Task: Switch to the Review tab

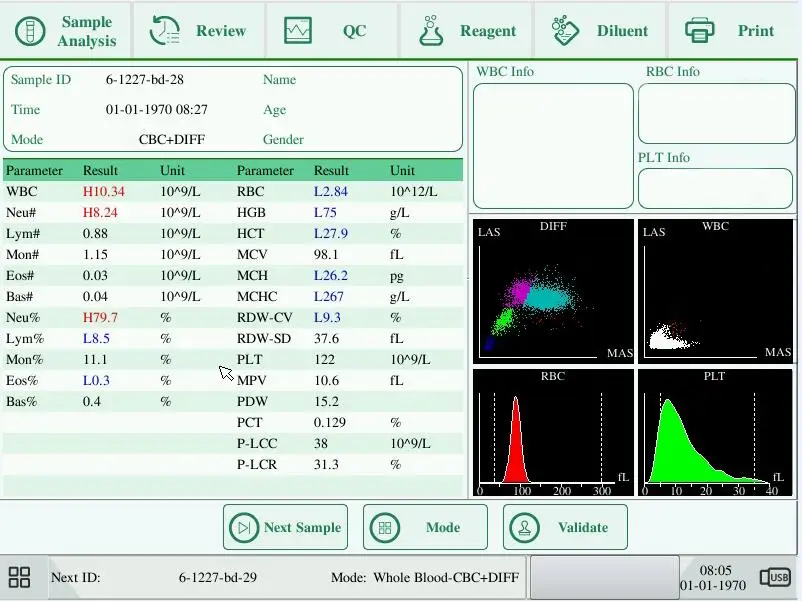Action: point(198,31)
